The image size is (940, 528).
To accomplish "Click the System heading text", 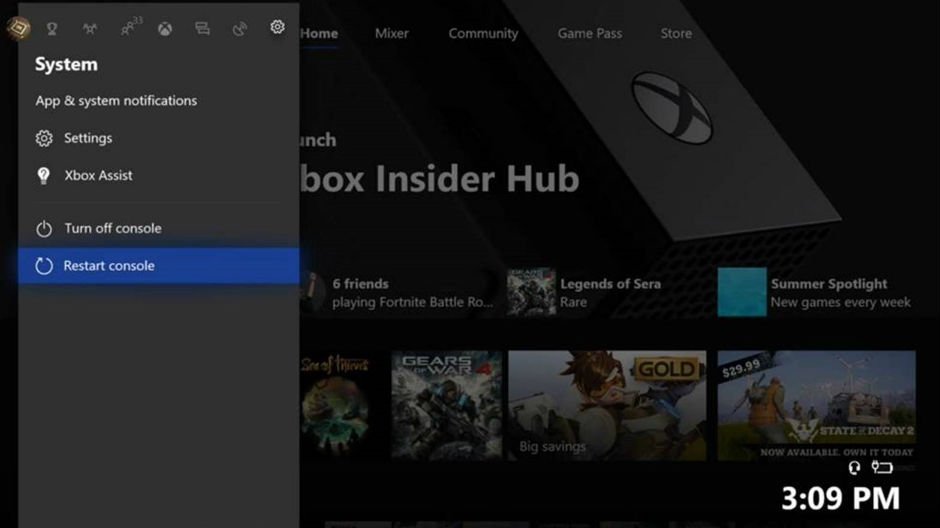I will coord(66,64).
